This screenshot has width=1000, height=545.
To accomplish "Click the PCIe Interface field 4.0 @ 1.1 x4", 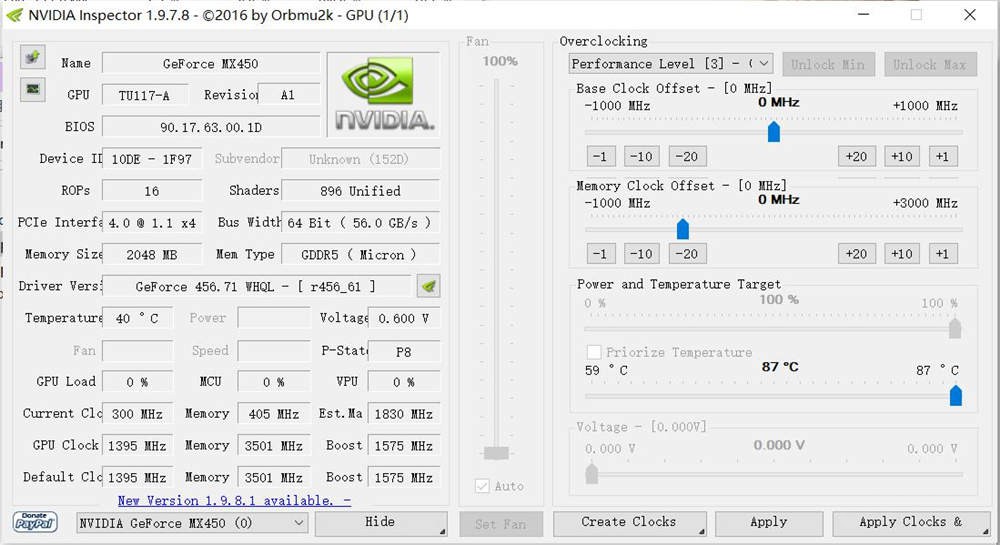I will (152, 223).
